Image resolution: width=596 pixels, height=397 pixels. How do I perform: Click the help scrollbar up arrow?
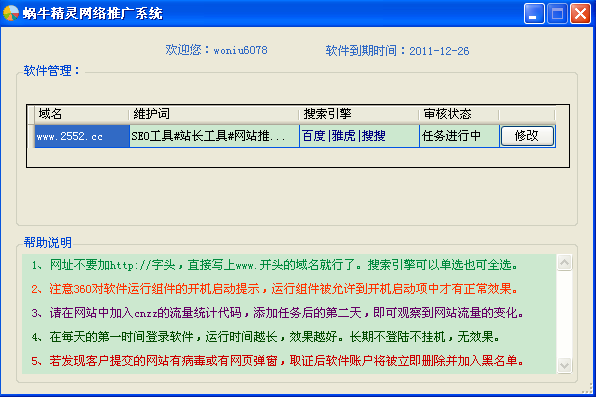(564, 262)
